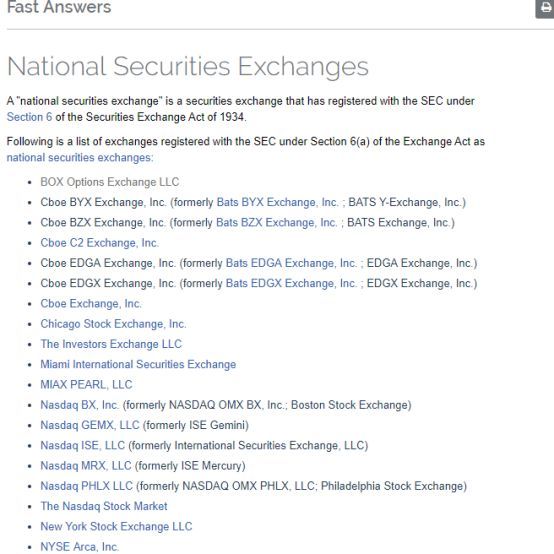
Task: Open the Nasdaq ISE, LLC link
Action: point(83,446)
